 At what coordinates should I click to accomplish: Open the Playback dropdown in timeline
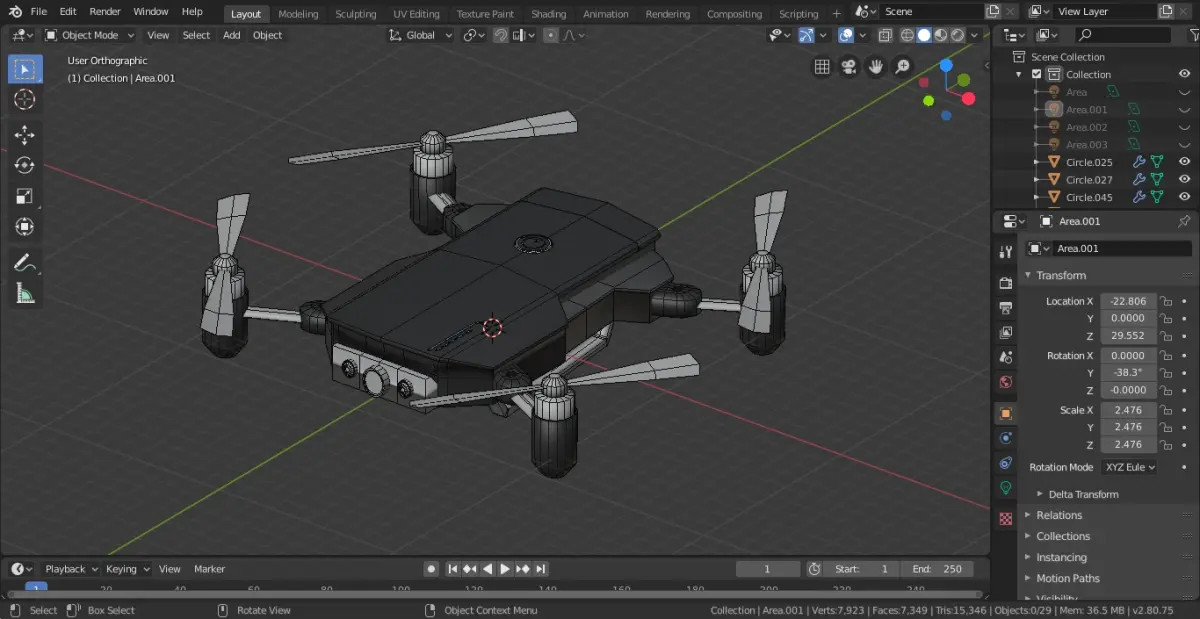tap(71, 569)
